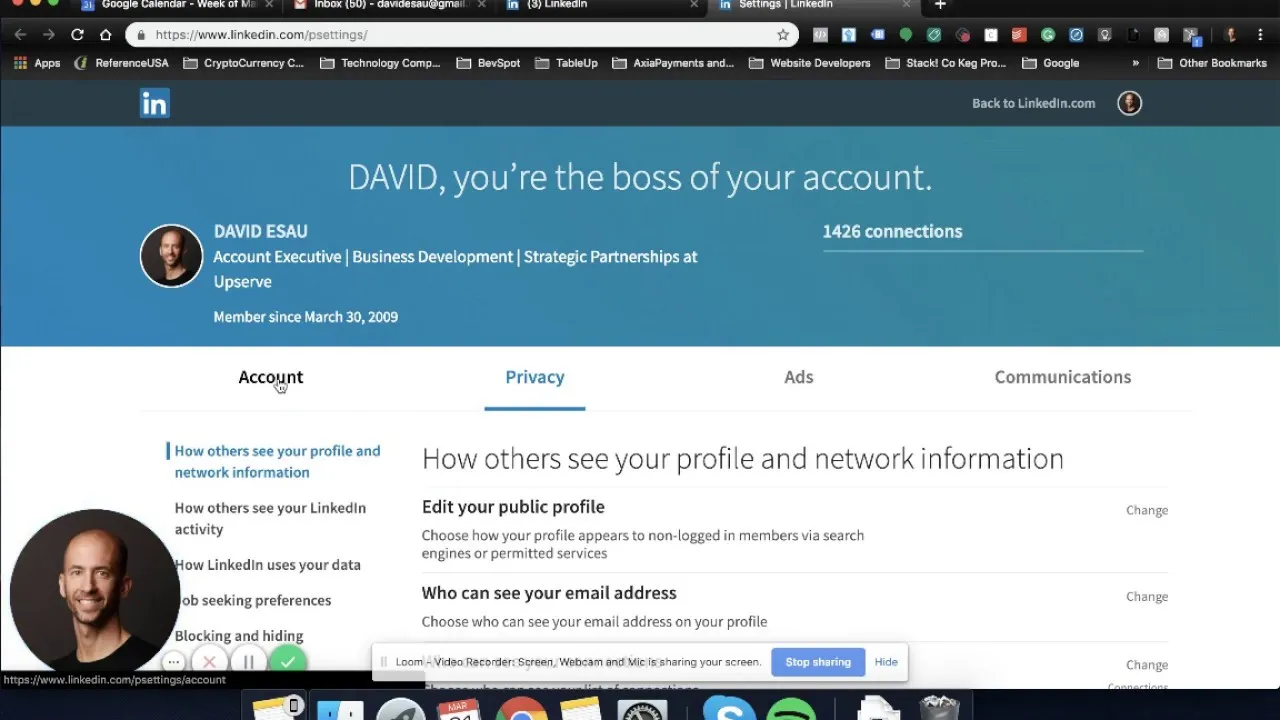Screen dimensions: 1280x720
Task: Click the red Todoist extension icon
Action: (x=1019, y=35)
